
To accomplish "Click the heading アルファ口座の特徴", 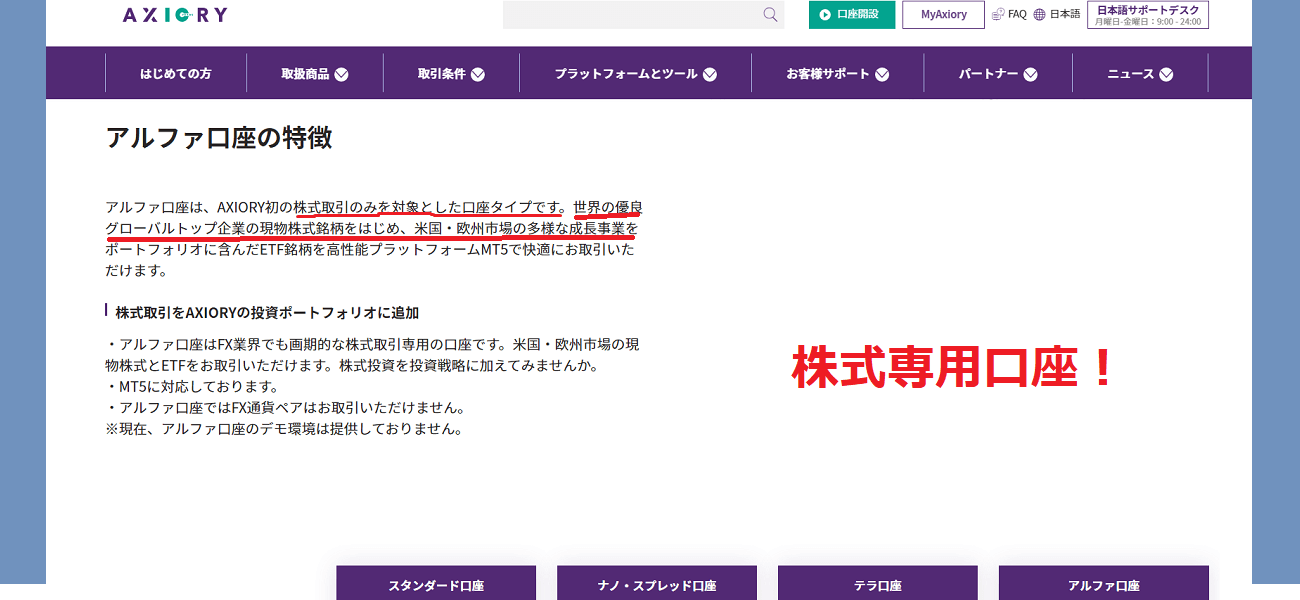I will pyautogui.click(x=219, y=138).
